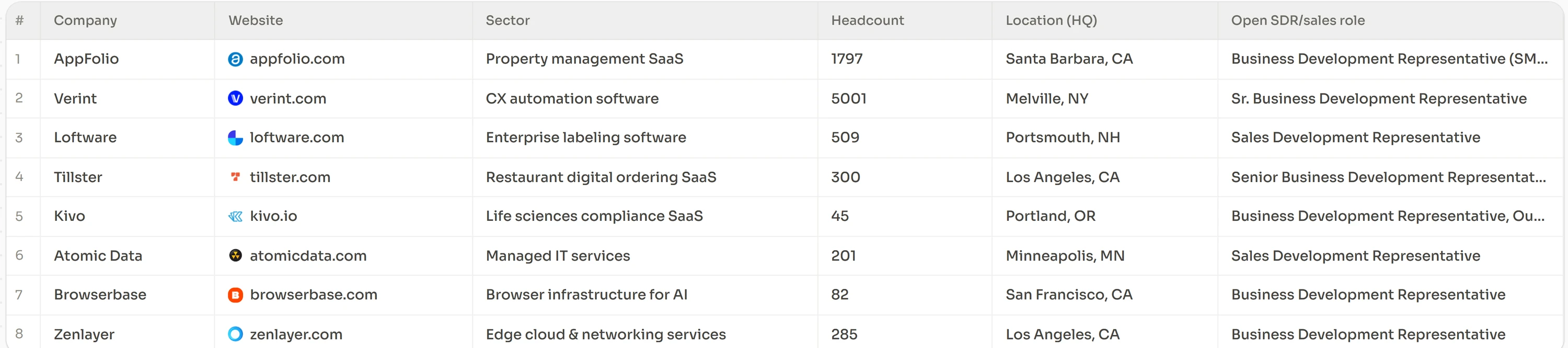Click the Atomic Data favicon icon
This screenshot has height=348, width=1568.
tap(235, 255)
